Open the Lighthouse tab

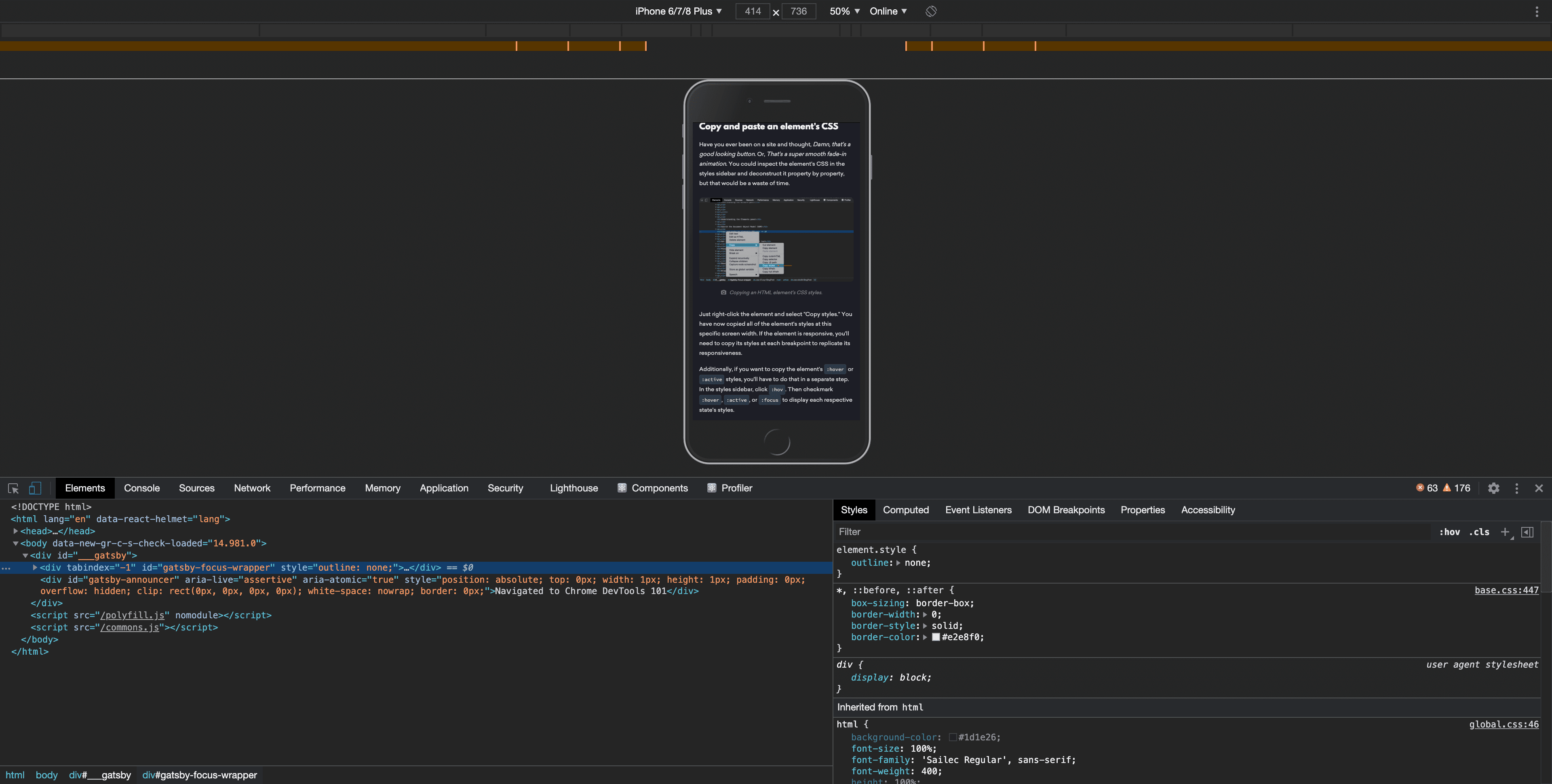(574, 488)
